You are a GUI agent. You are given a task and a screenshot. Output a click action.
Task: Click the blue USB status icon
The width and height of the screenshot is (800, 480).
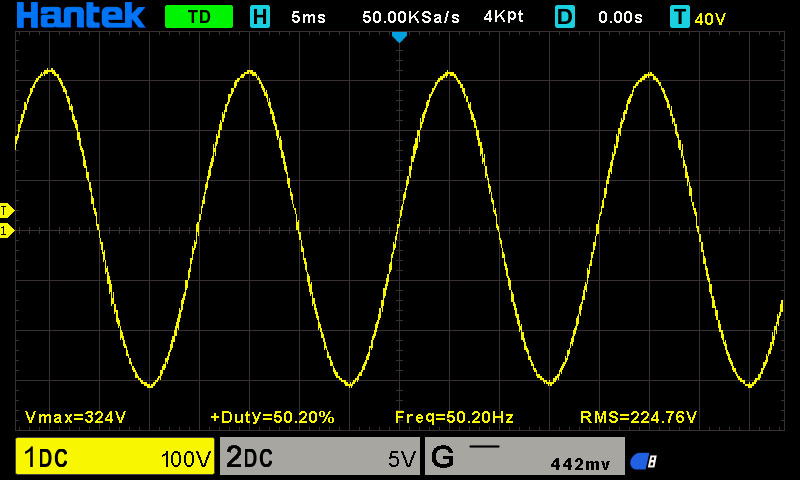coord(643,461)
